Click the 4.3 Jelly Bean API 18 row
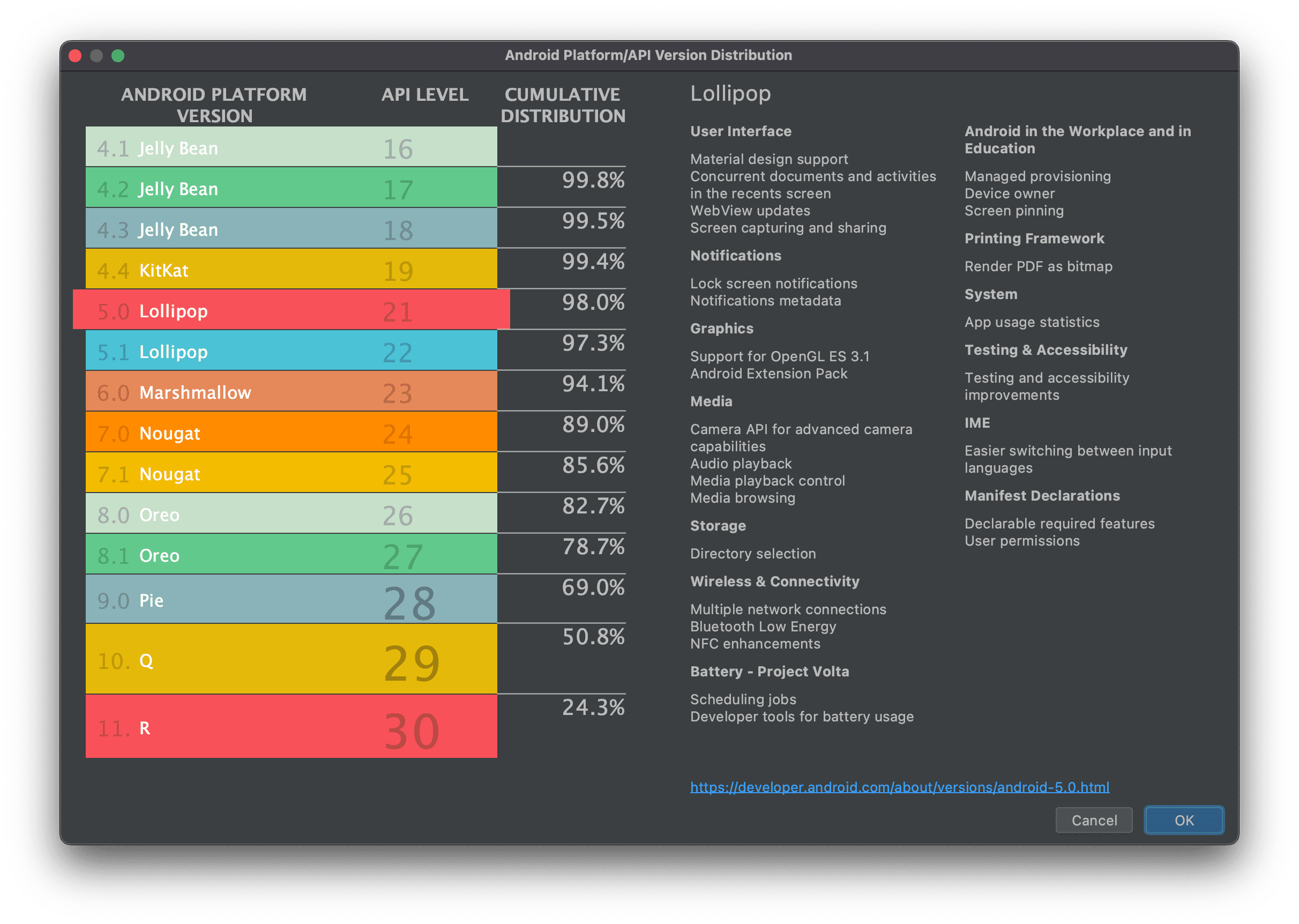Image resolution: width=1299 pixels, height=924 pixels. 290,229
